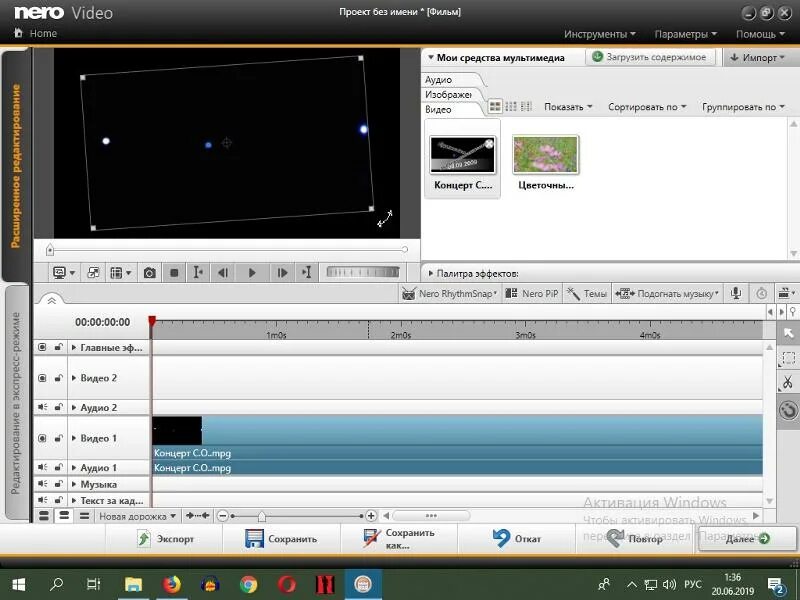Screen dimensions: 800x600
Task: Click the snapshot camera icon
Action: click(x=149, y=273)
